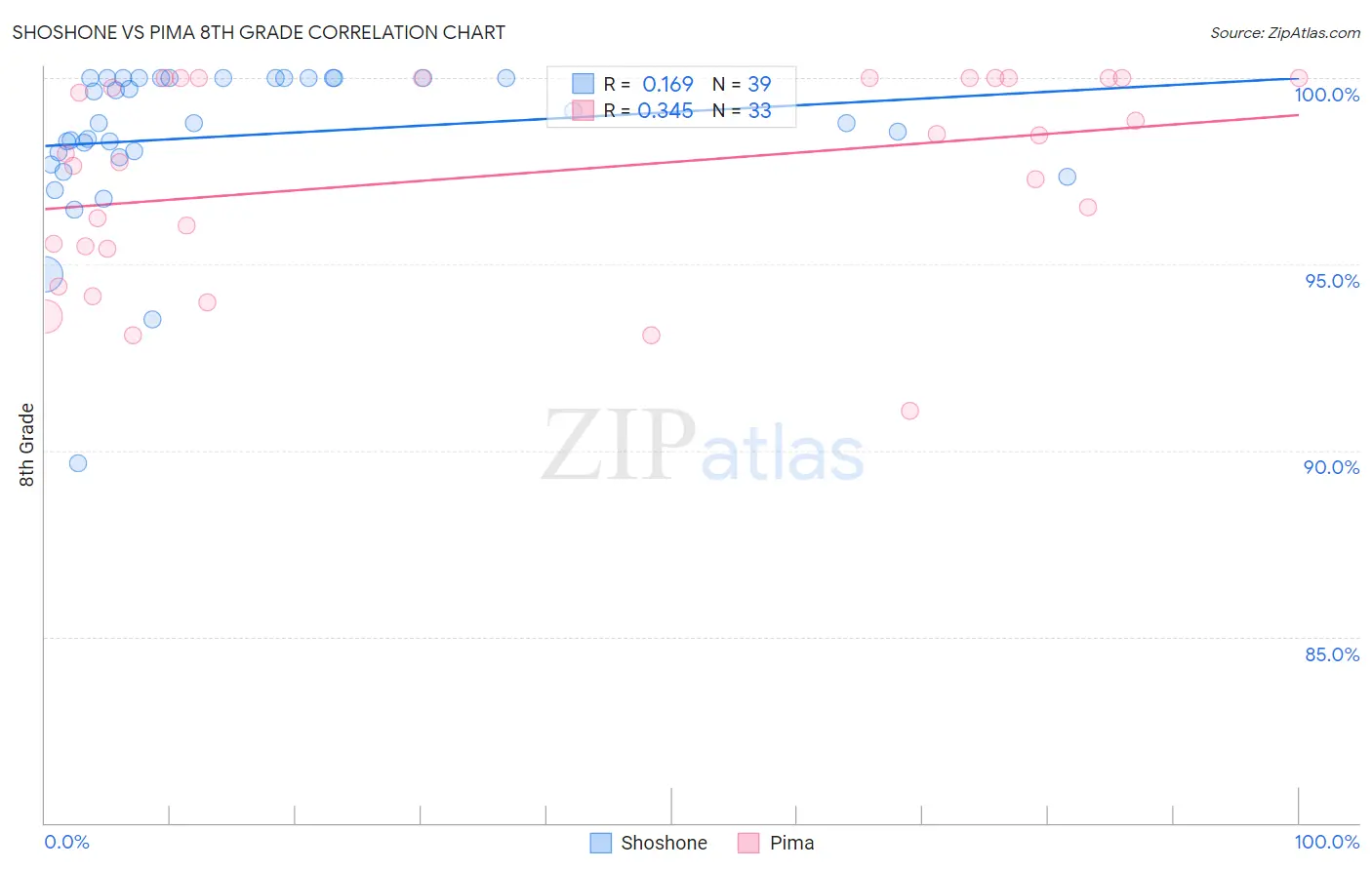
Task: Click the Pima legend color swatch
Action: 748,843
